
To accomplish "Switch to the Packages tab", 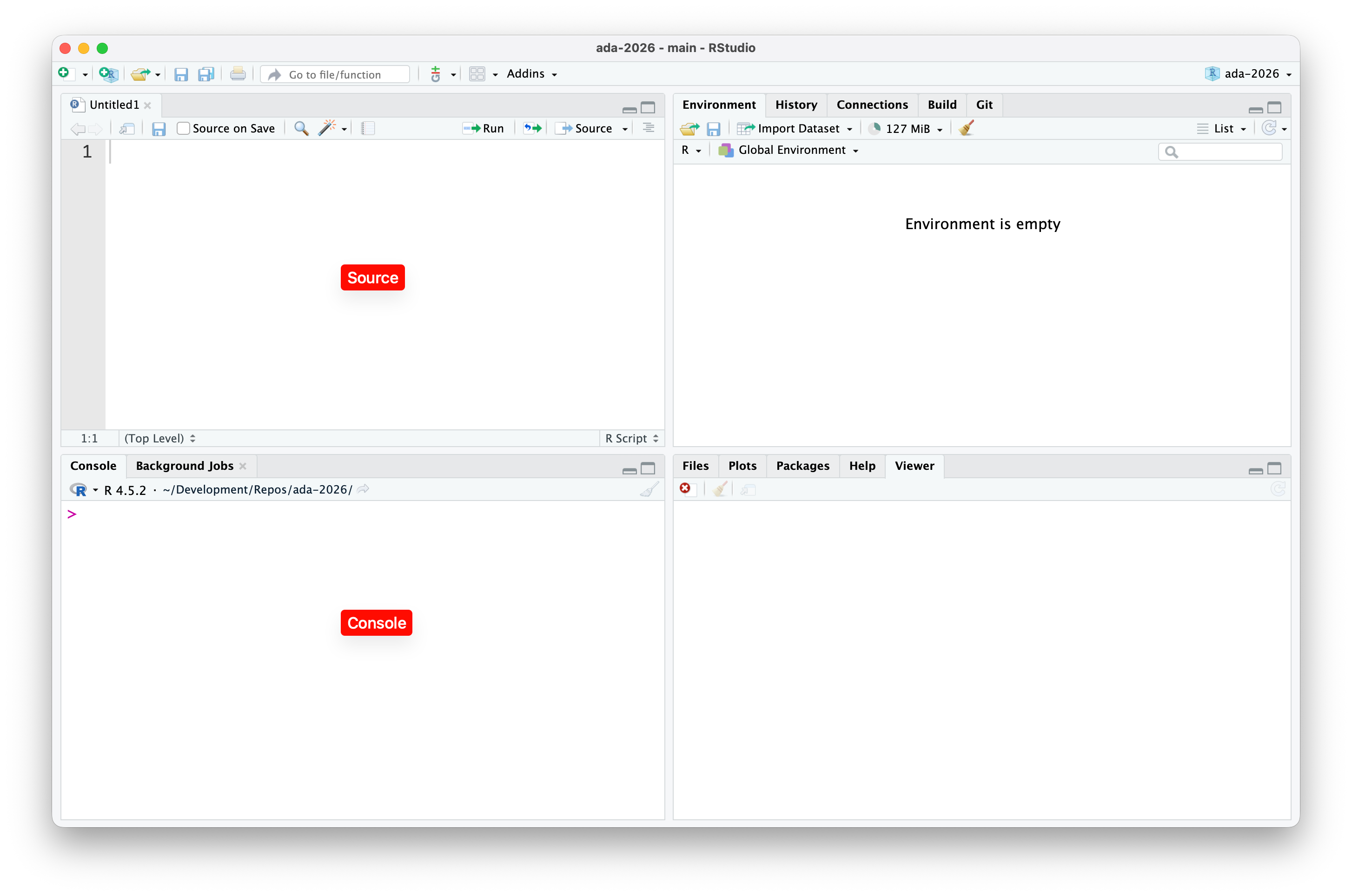I will (x=802, y=466).
